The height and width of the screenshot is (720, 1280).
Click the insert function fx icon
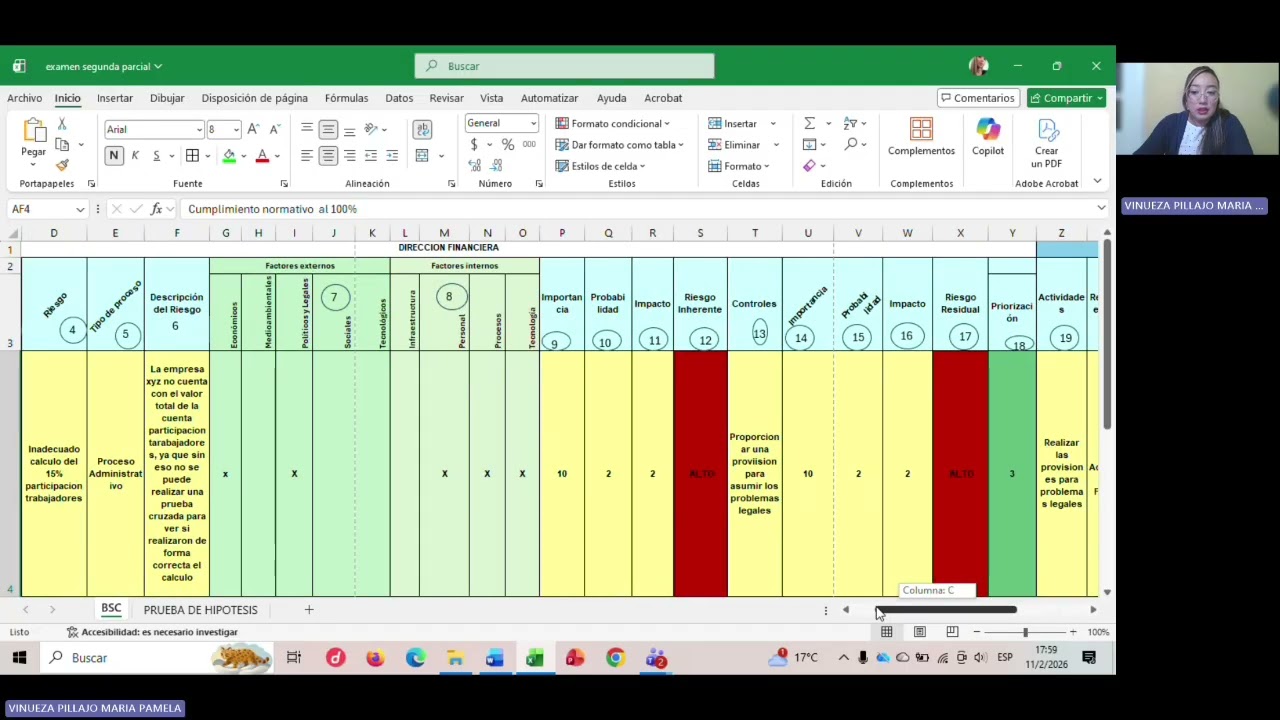point(156,209)
